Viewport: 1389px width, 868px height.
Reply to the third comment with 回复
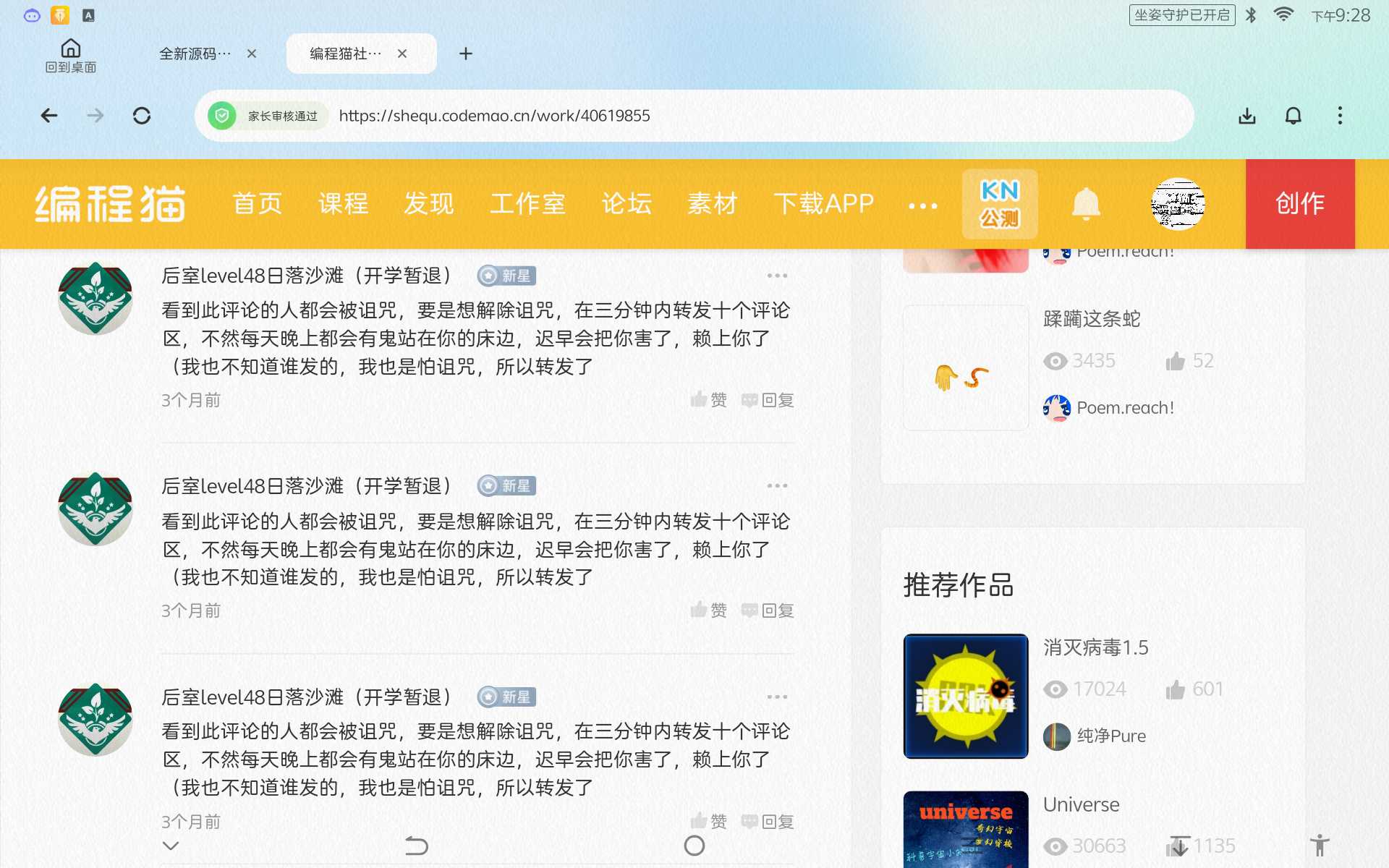(768, 822)
